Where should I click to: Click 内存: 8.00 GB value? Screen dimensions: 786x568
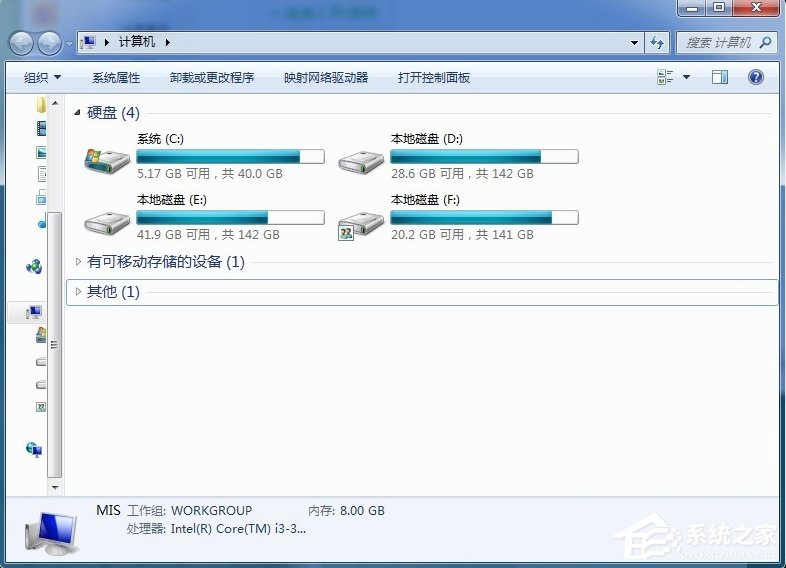click(346, 510)
